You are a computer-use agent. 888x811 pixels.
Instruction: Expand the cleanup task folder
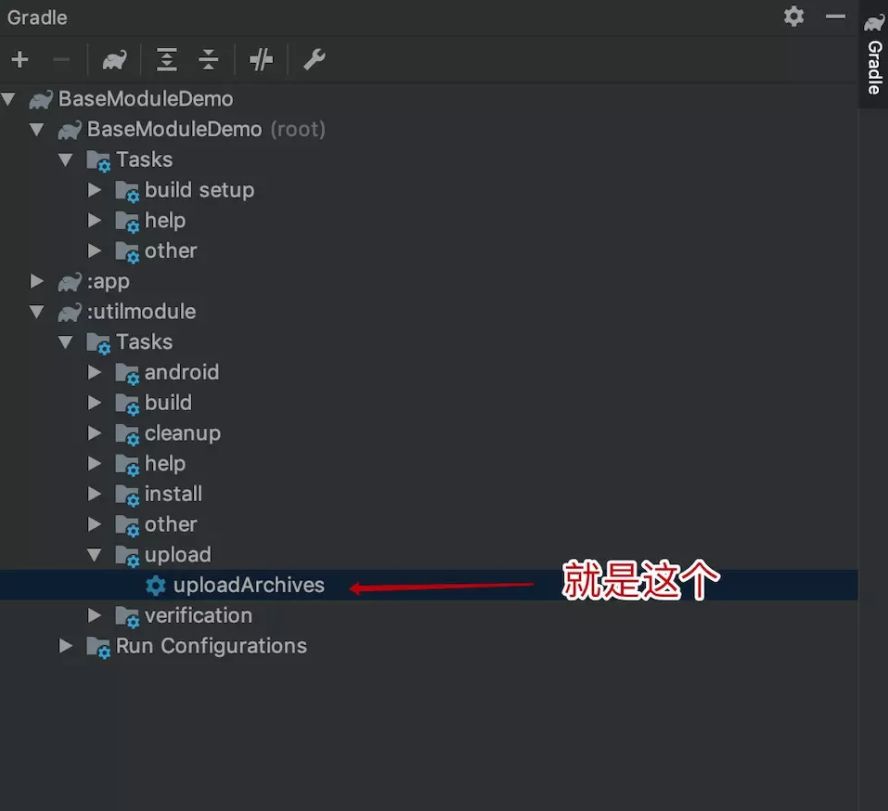point(95,434)
